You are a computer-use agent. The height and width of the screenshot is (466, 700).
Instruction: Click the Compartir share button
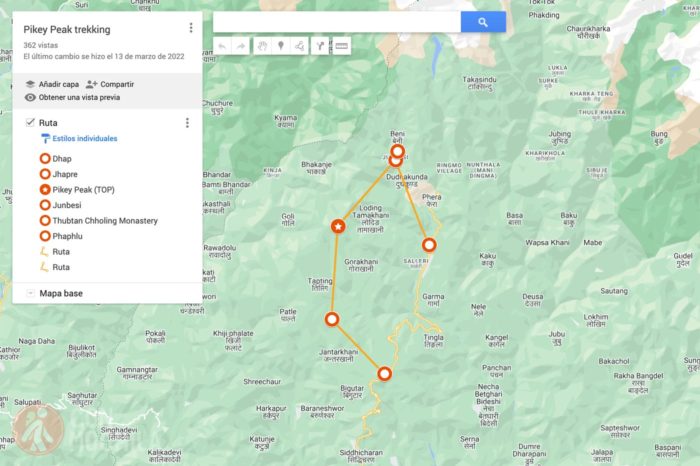110,84
